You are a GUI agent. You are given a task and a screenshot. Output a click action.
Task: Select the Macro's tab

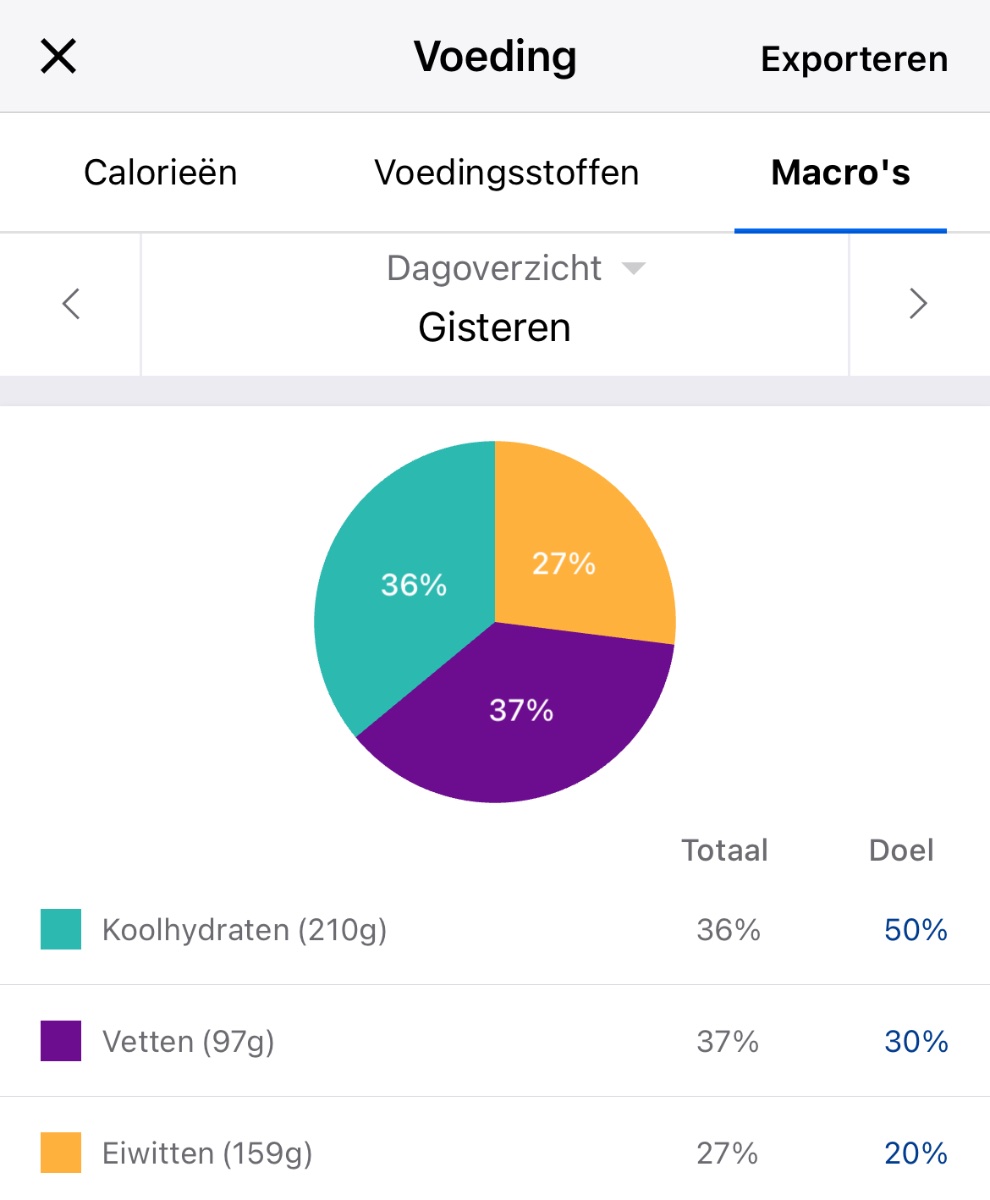[x=840, y=173]
